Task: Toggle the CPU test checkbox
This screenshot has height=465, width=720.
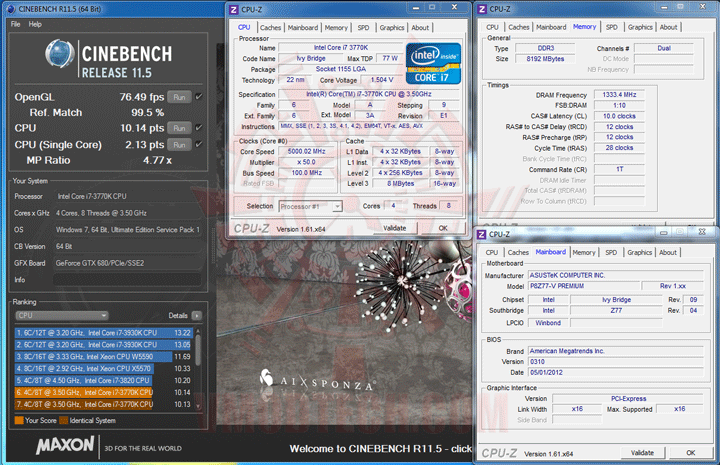Action: click(x=199, y=128)
